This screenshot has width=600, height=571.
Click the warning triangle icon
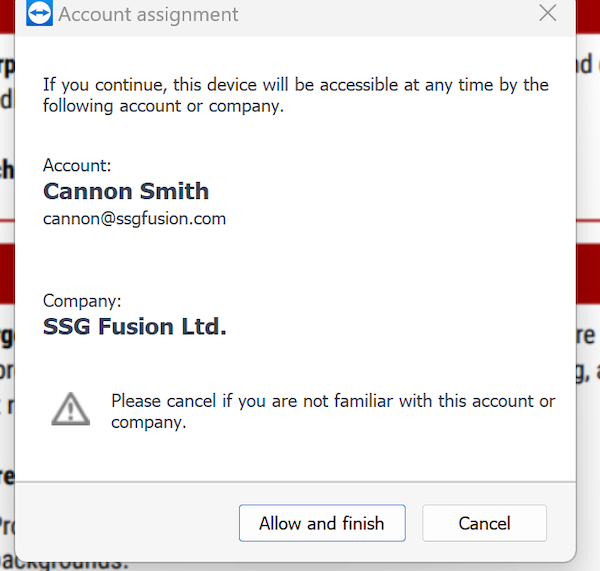click(71, 409)
